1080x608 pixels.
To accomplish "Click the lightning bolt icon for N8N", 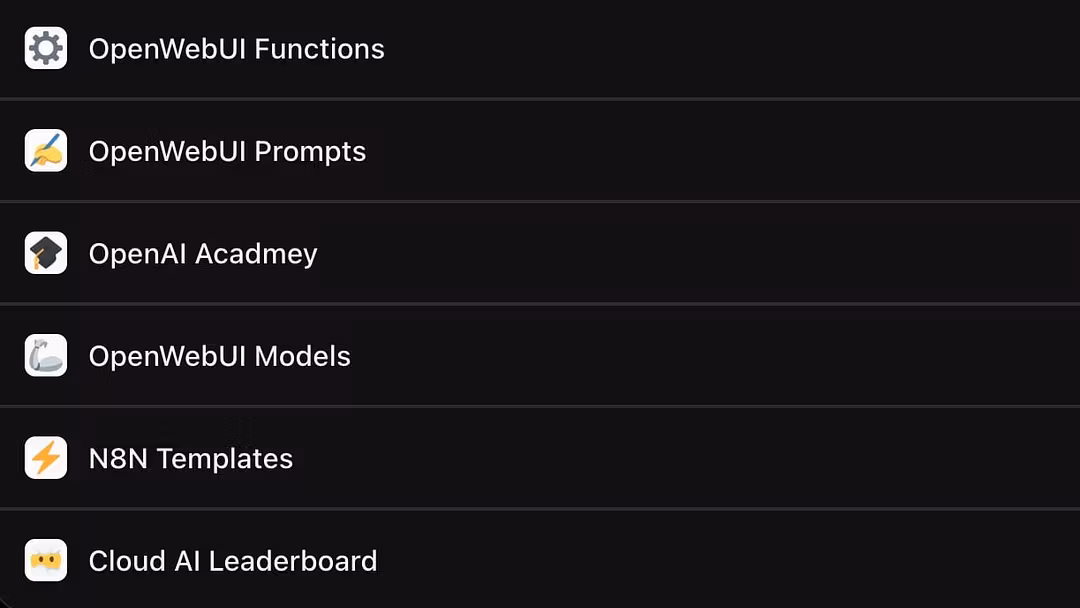I will pos(46,458).
